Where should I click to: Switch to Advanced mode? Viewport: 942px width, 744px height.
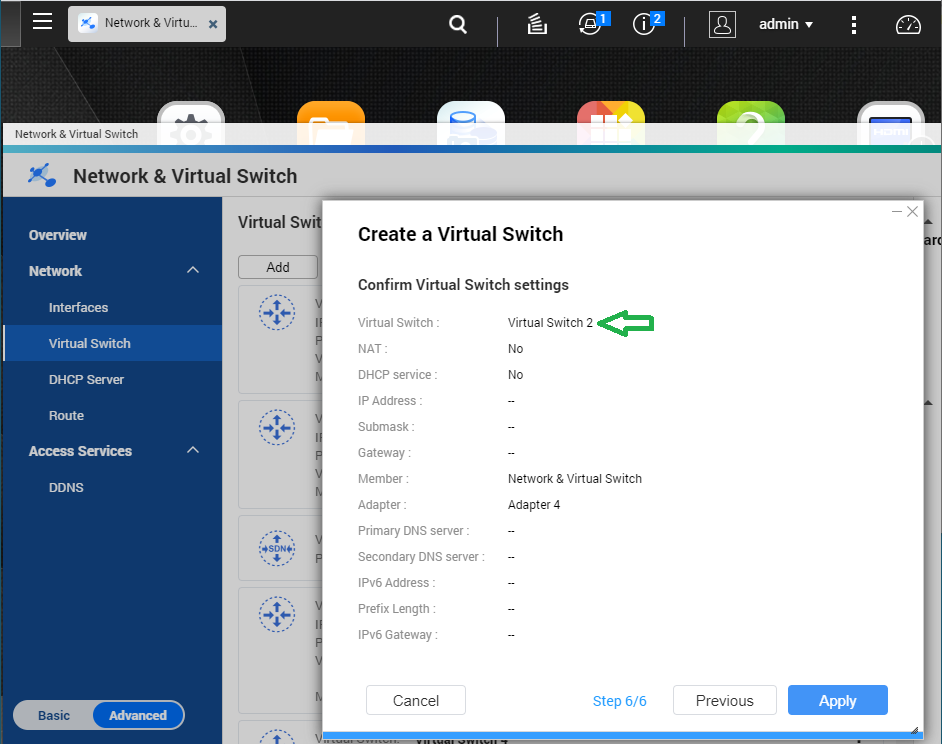pos(138,715)
